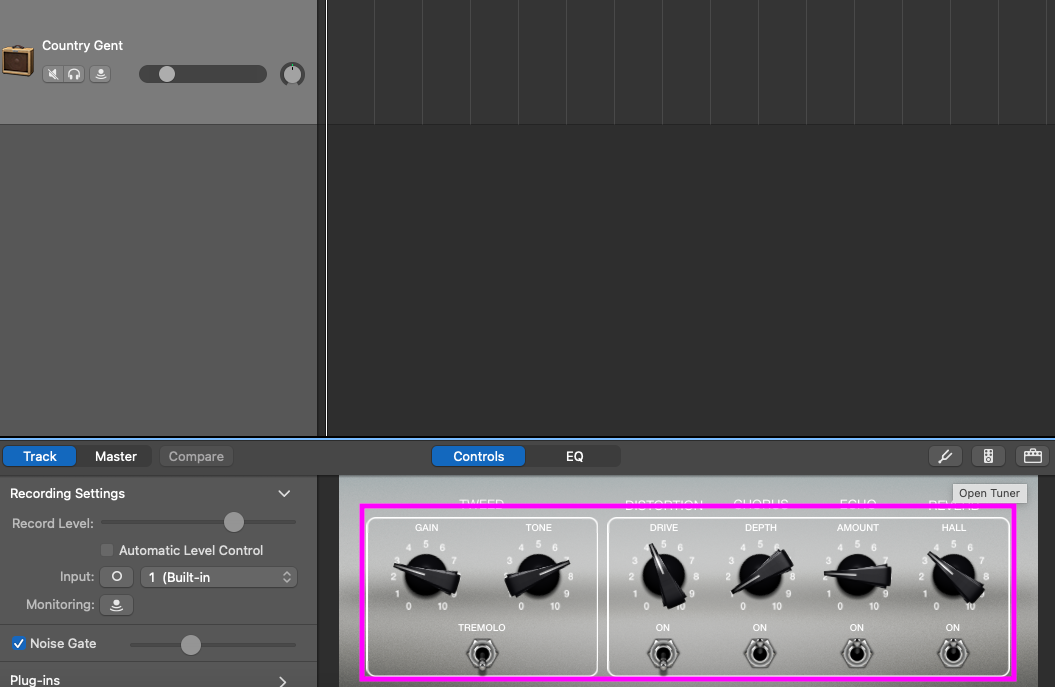Toggle input monitoring on Country Gent track header
Image resolution: width=1055 pixels, height=687 pixels.
(100, 74)
